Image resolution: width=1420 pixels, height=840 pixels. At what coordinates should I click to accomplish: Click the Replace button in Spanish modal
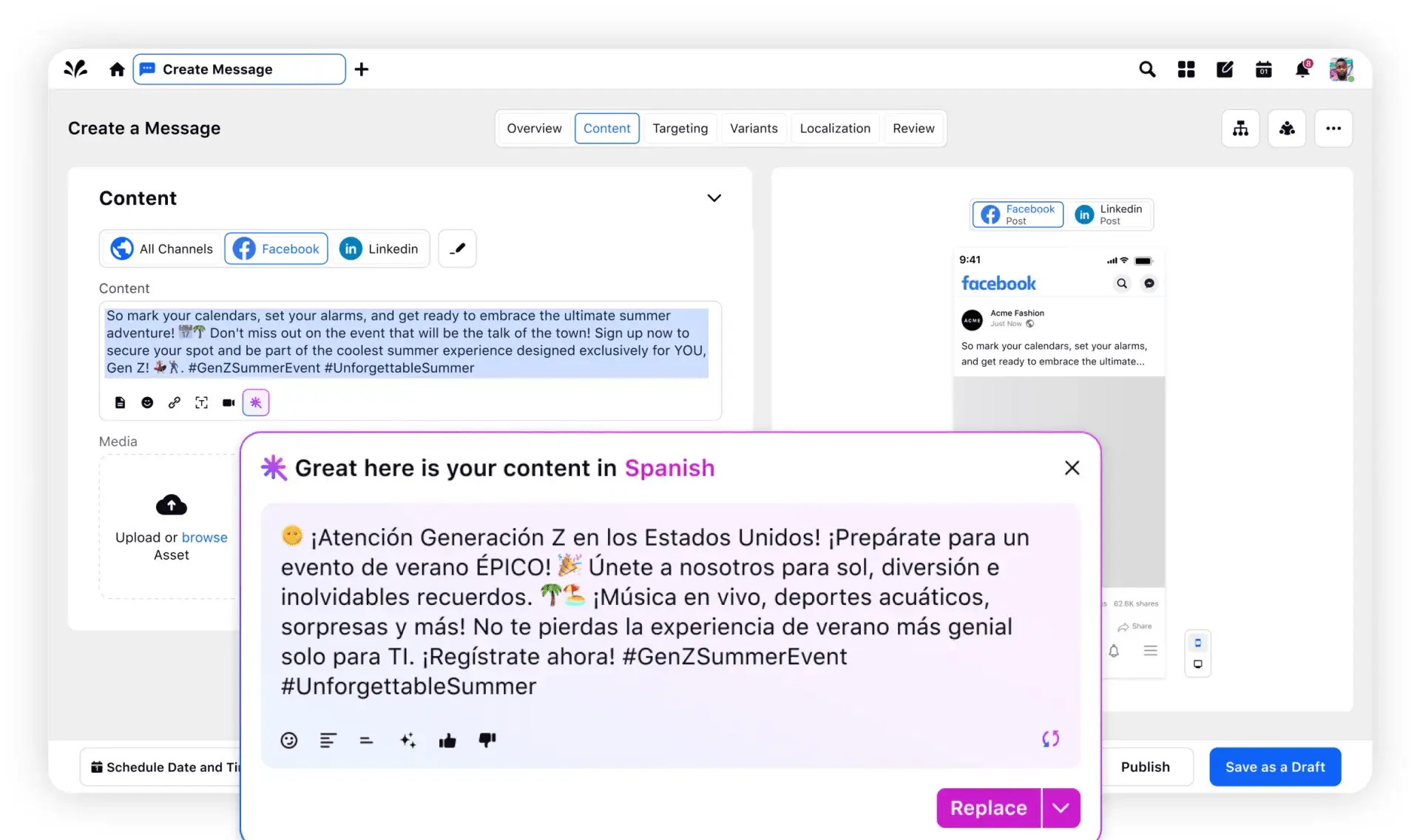[988, 807]
